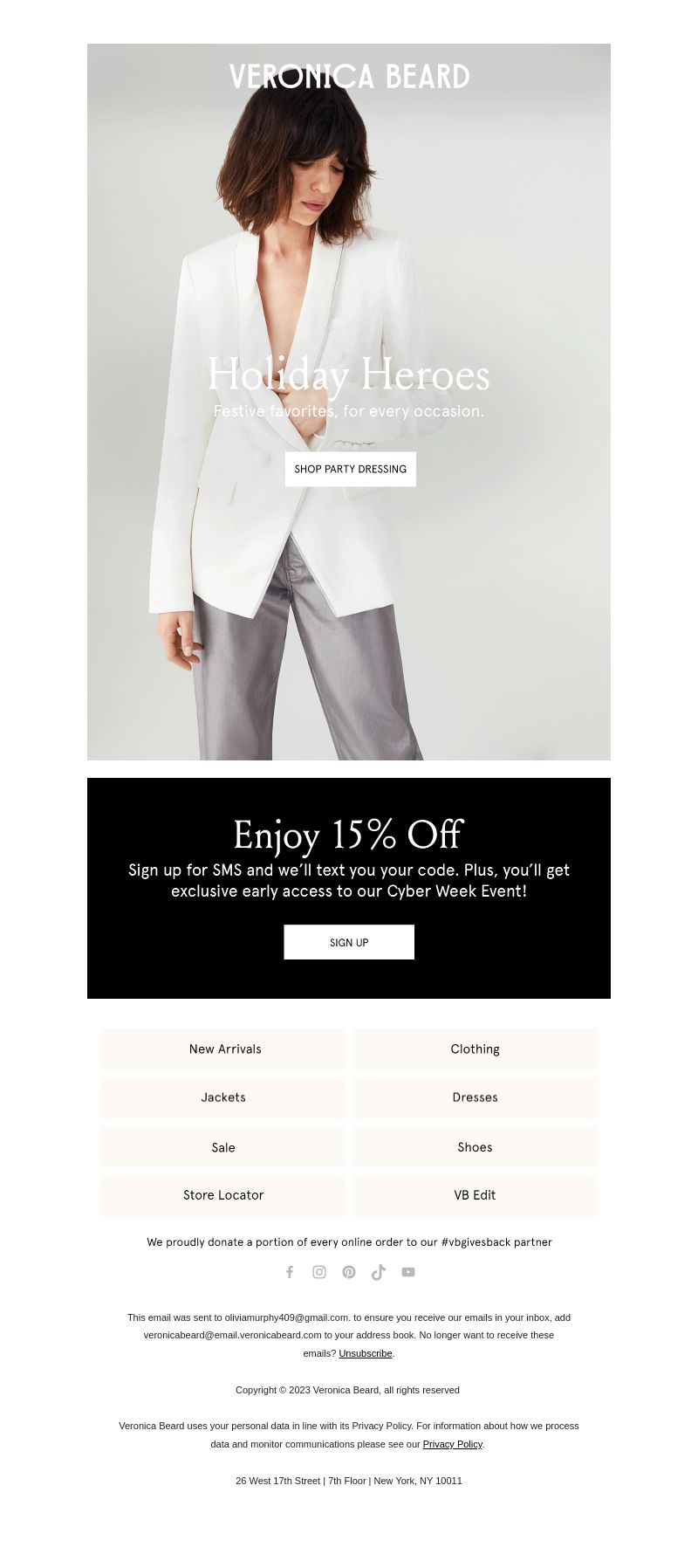Click the Shop Party Dressing button

coord(351,469)
